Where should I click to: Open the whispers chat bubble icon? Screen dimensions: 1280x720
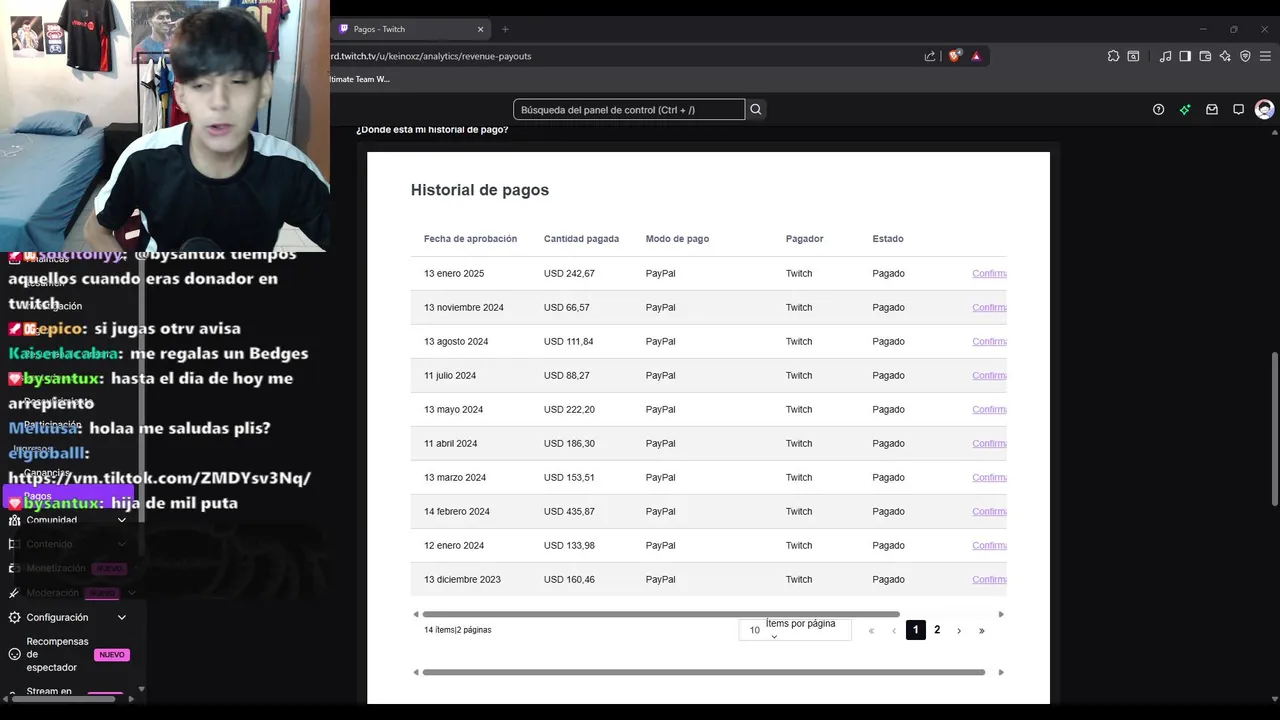[x=1238, y=110]
